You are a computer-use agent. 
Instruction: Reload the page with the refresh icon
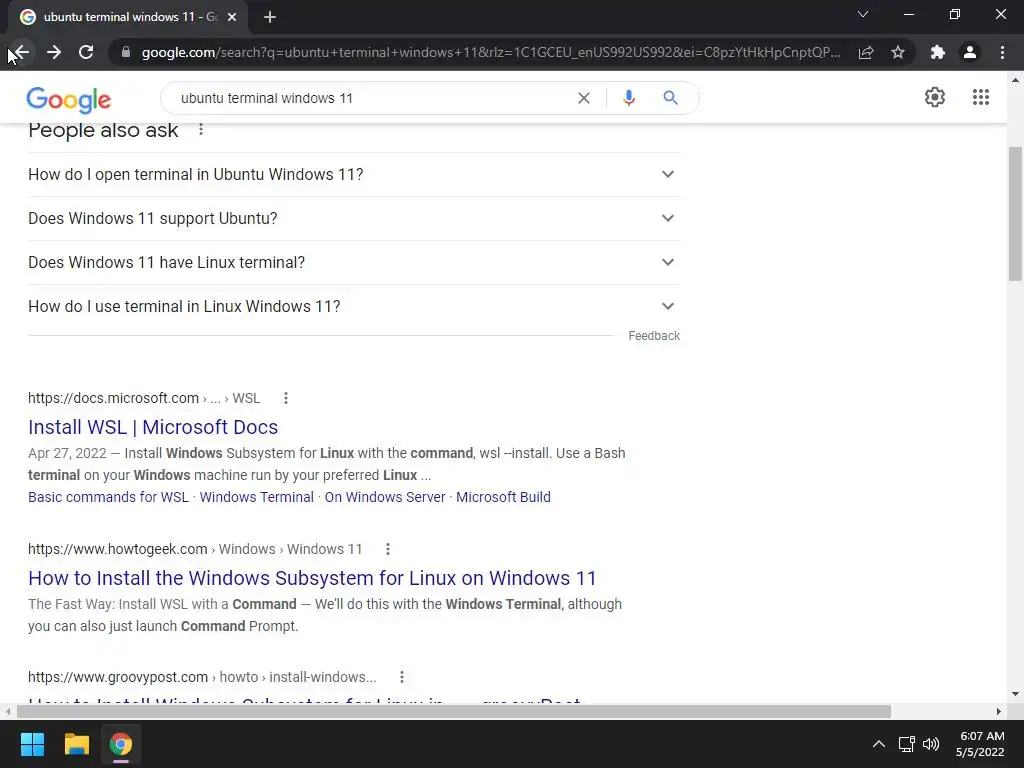pyautogui.click(x=86, y=52)
